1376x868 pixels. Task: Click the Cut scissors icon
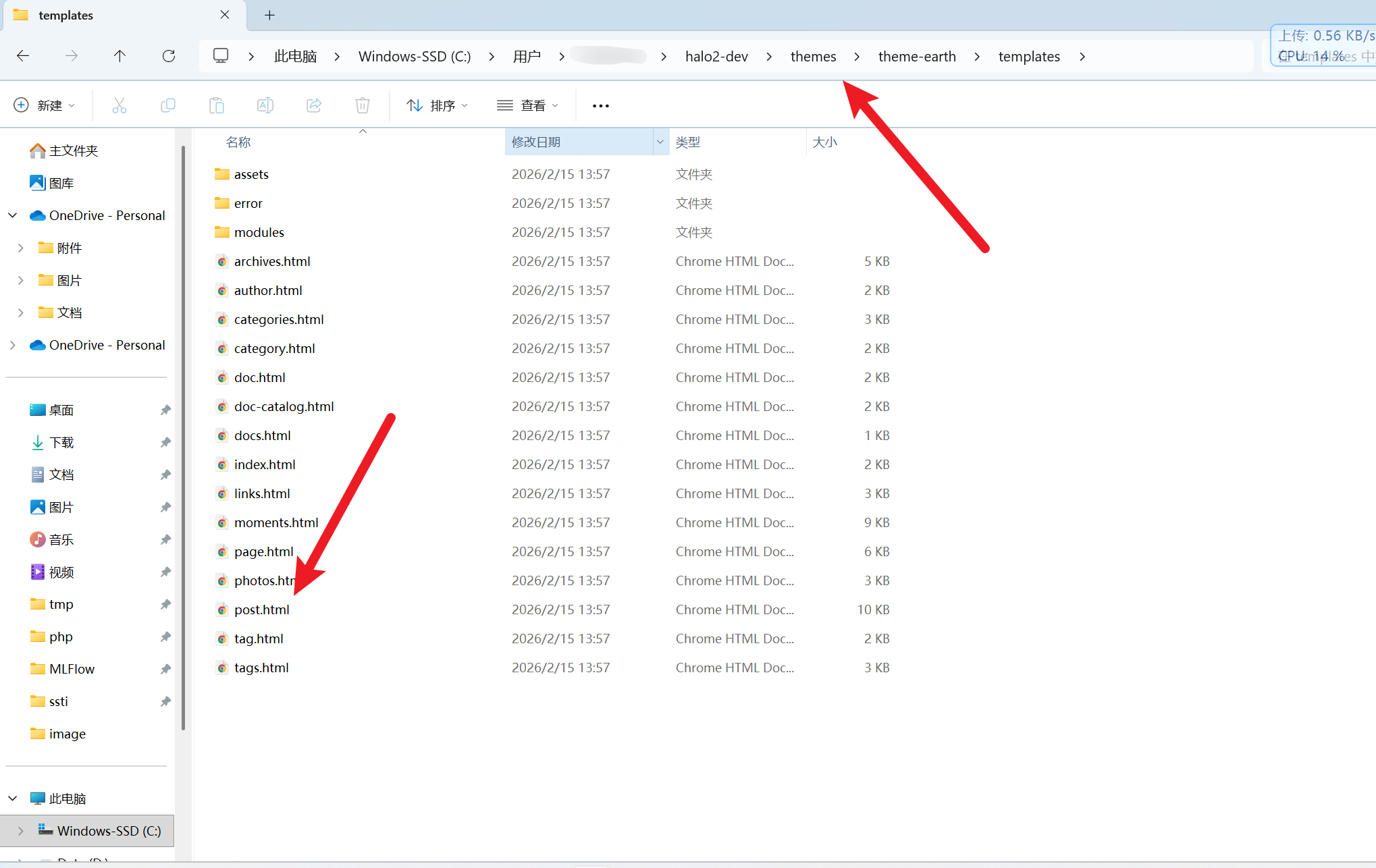coord(120,105)
